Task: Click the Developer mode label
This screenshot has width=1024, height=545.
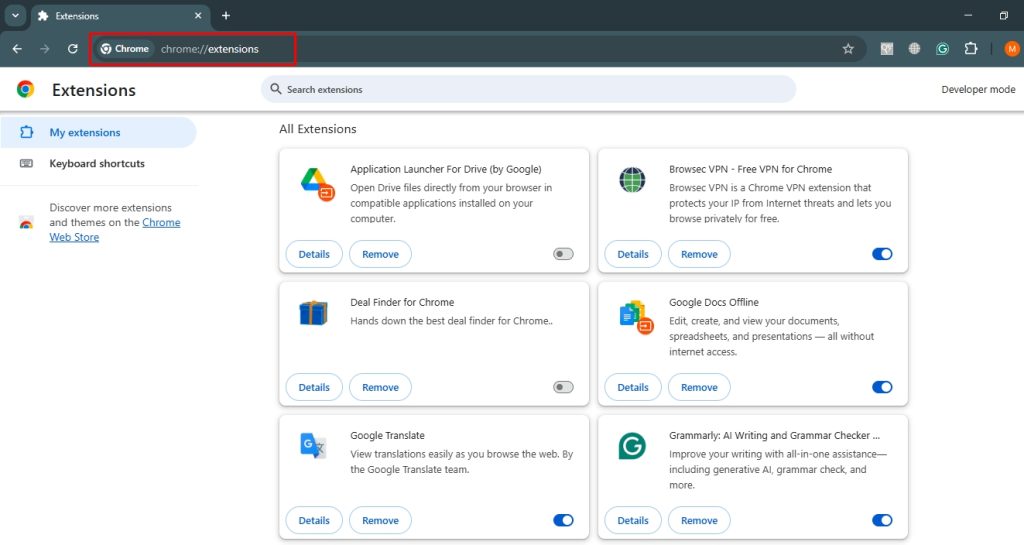Action: click(978, 89)
